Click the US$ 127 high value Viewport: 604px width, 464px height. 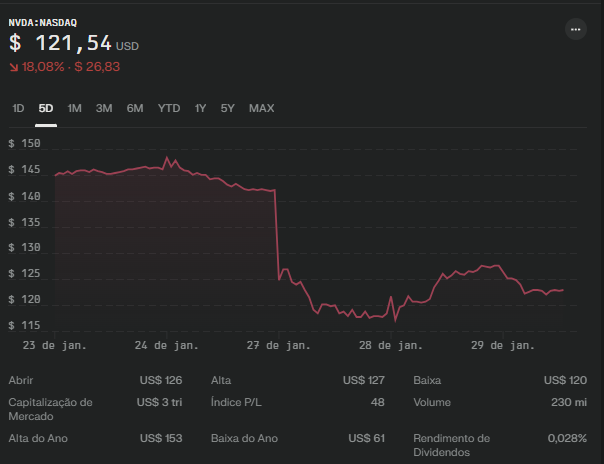coord(364,380)
